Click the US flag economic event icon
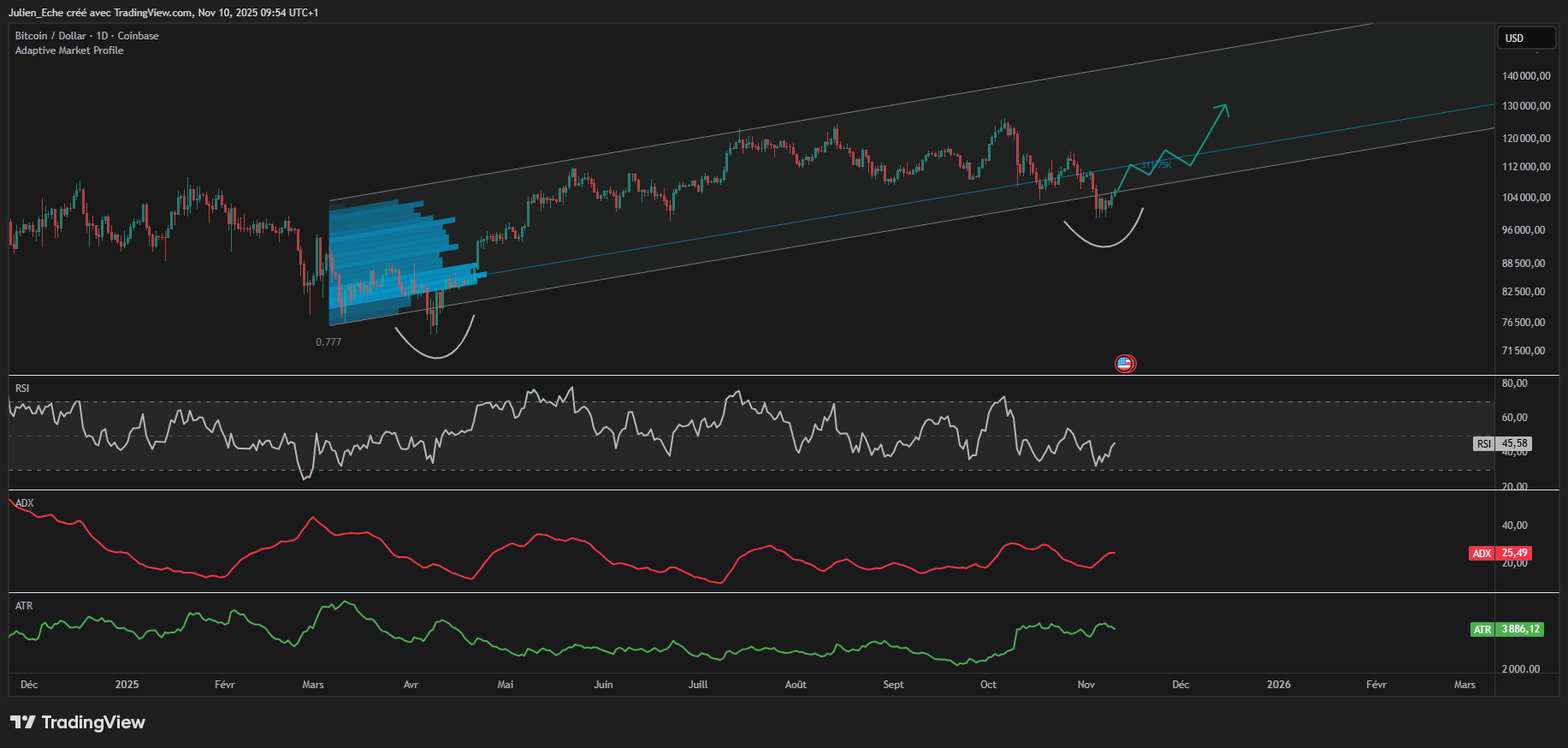This screenshot has width=1568, height=748. (1125, 364)
